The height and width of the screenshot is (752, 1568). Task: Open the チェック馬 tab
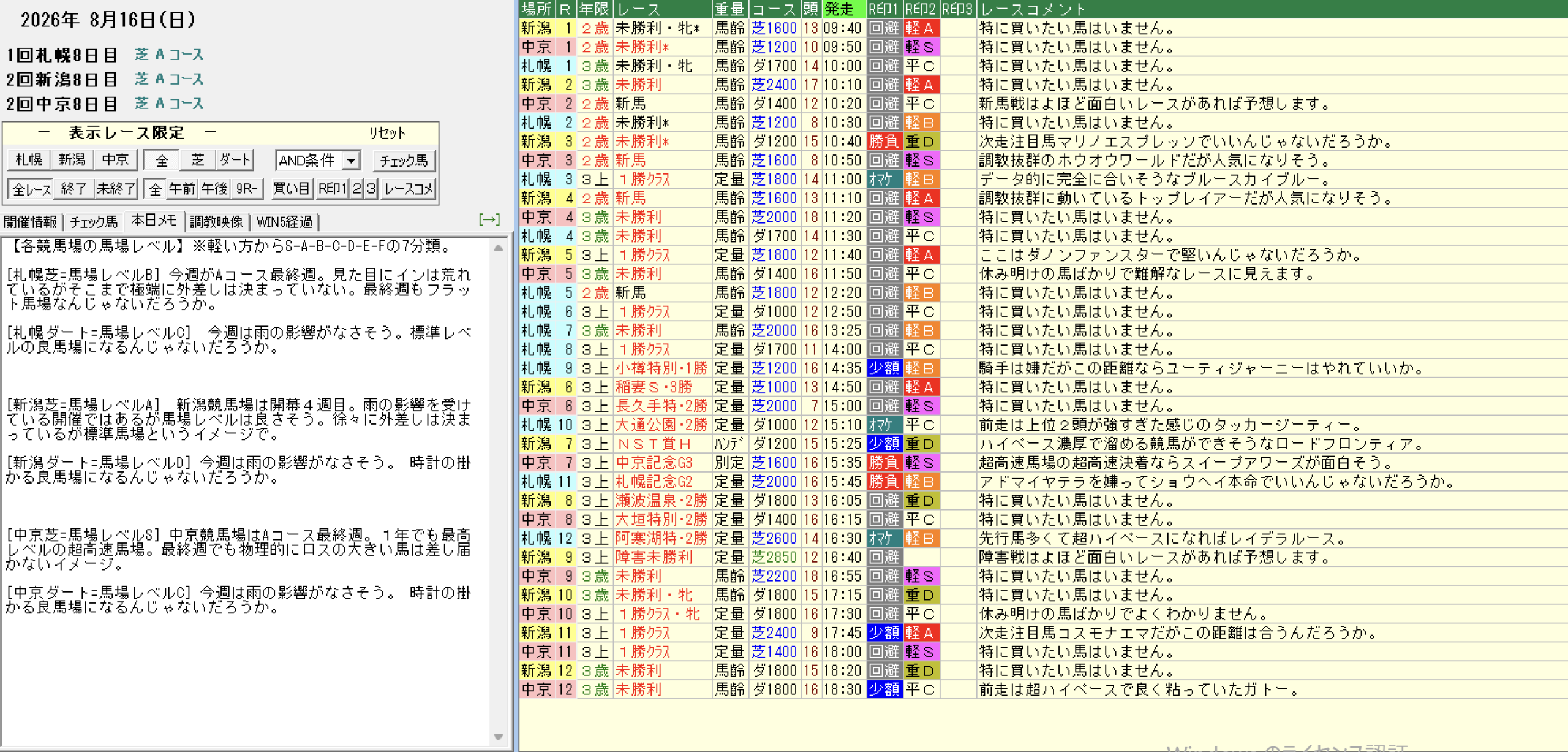(x=93, y=222)
